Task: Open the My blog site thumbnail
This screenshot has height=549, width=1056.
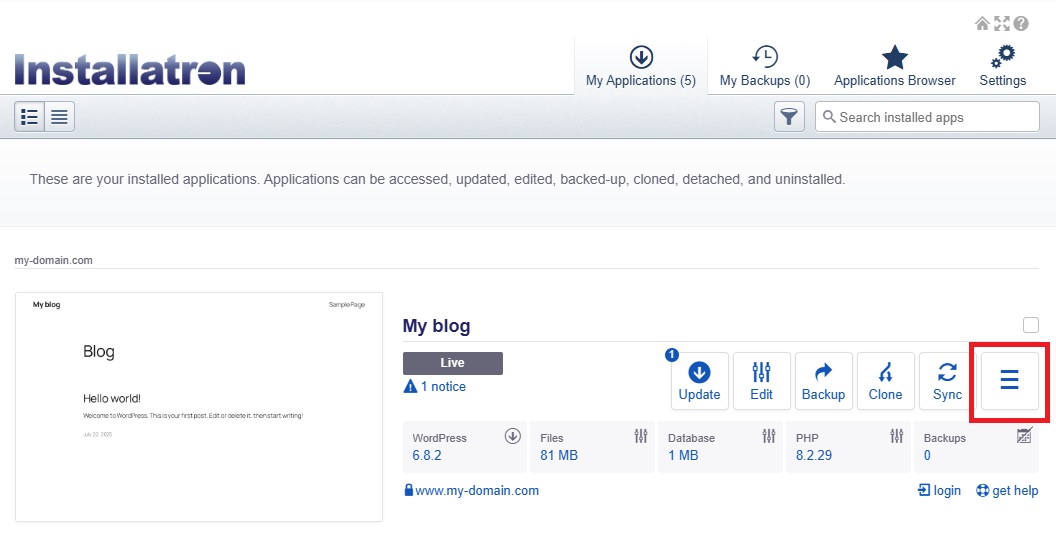Action: [199, 407]
